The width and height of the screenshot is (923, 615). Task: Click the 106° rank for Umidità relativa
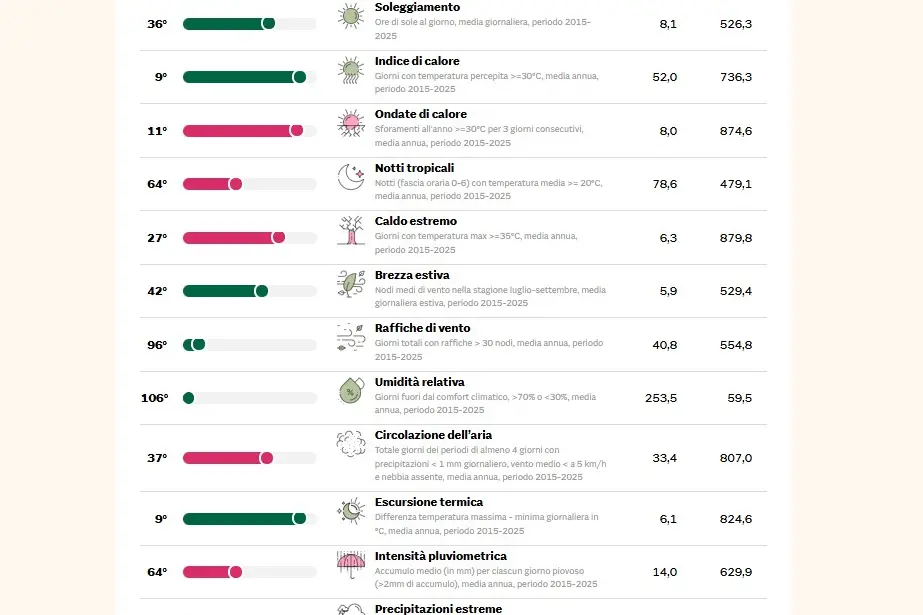[x=154, y=398]
